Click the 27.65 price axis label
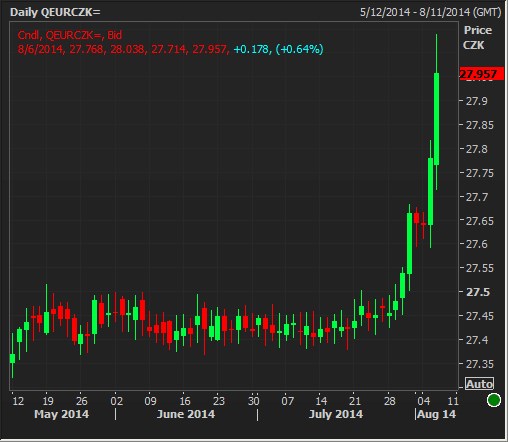 (480, 221)
